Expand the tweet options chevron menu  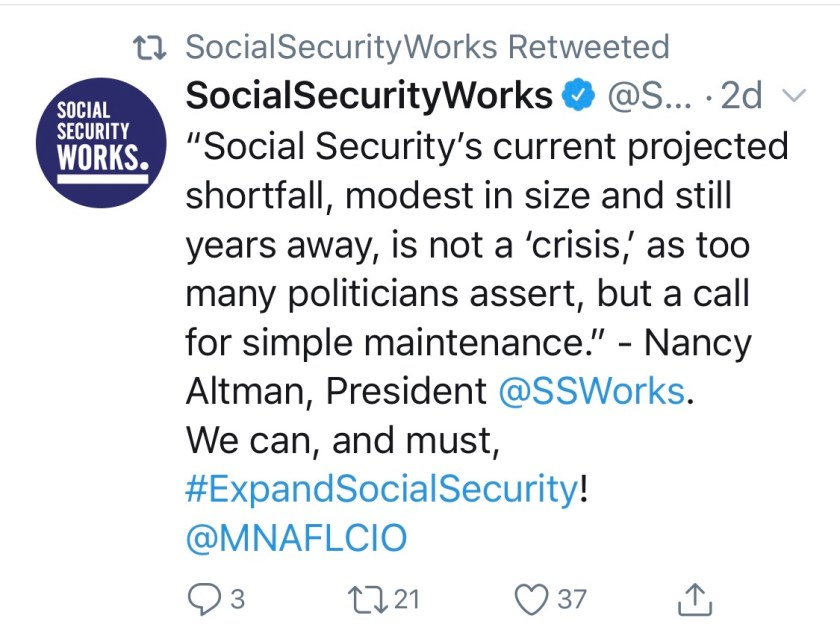coord(792,97)
